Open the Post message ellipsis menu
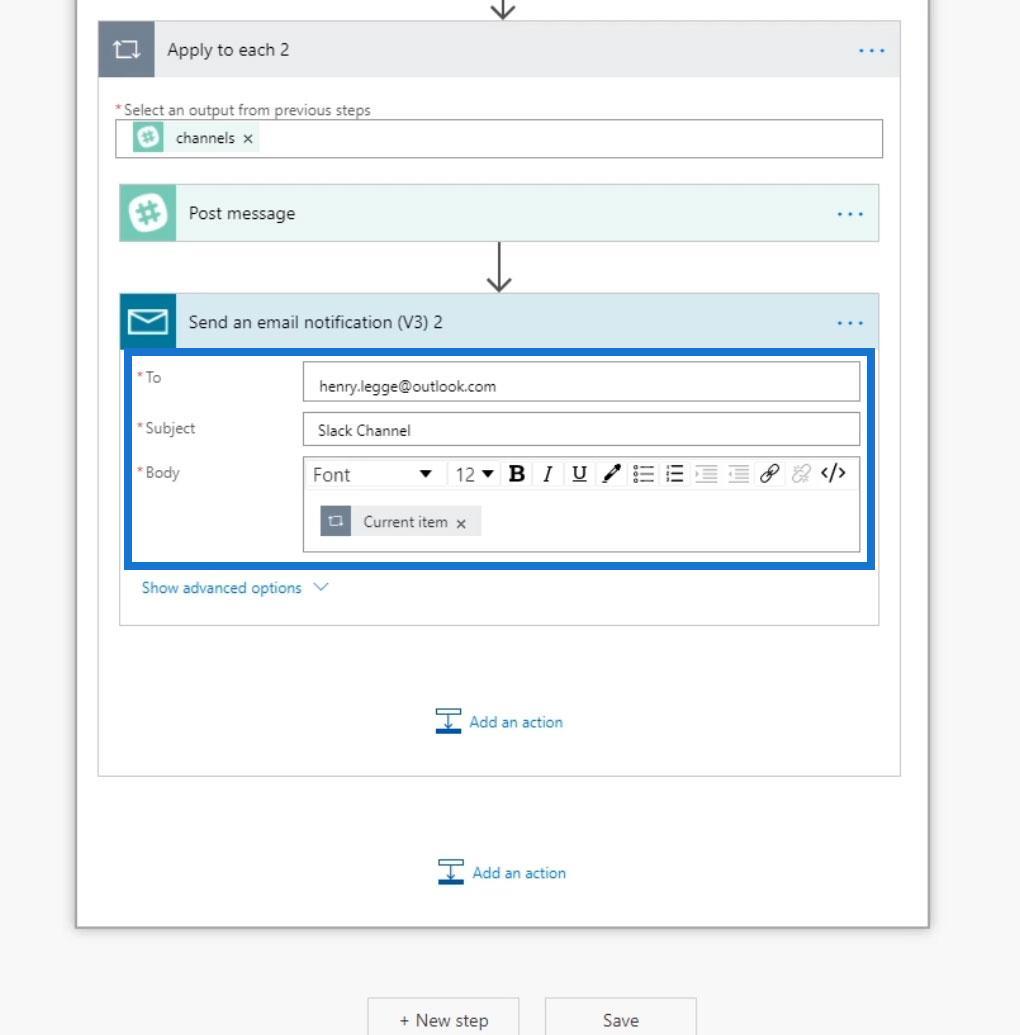 click(x=850, y=214)
